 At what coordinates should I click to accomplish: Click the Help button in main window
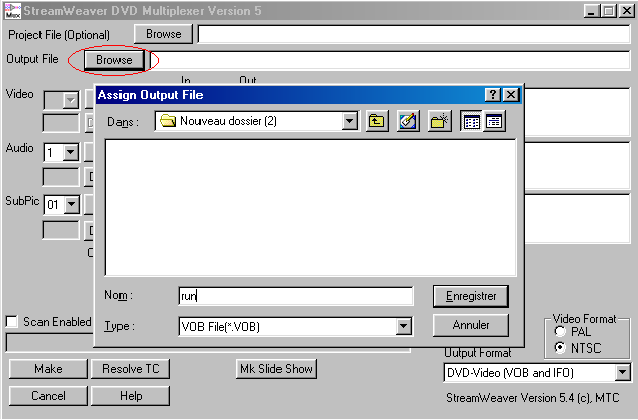click(x=130, y=396)
